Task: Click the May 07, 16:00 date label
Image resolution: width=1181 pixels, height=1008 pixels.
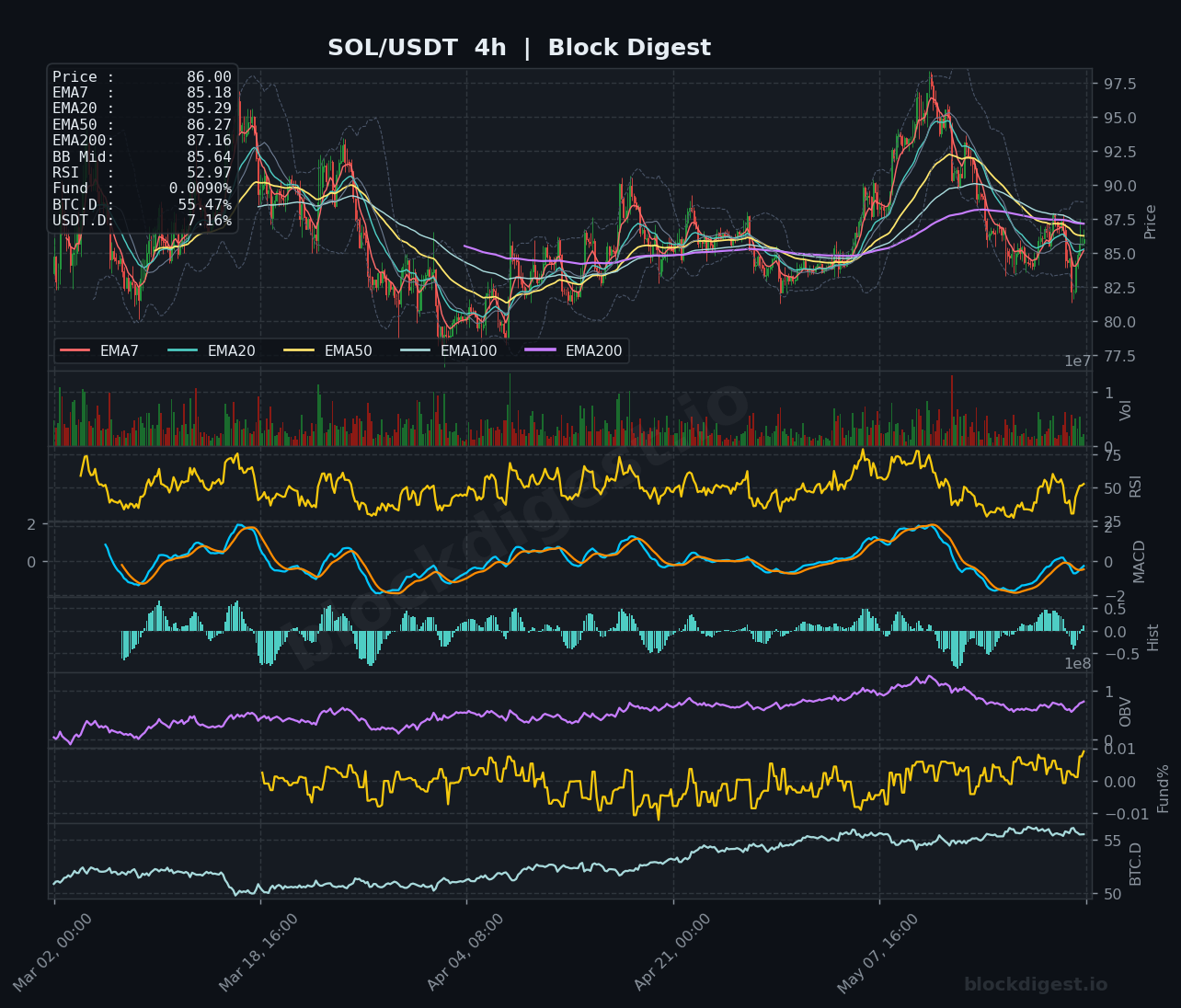Action: pyautogui.click(x=877, y=953)
